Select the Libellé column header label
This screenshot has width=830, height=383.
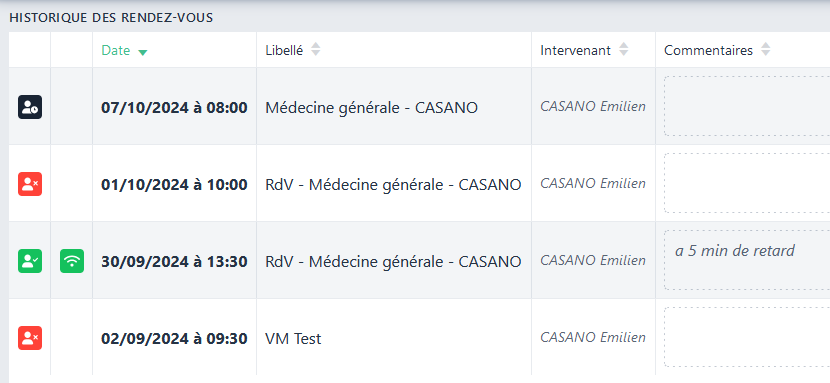tap(284, 50)
